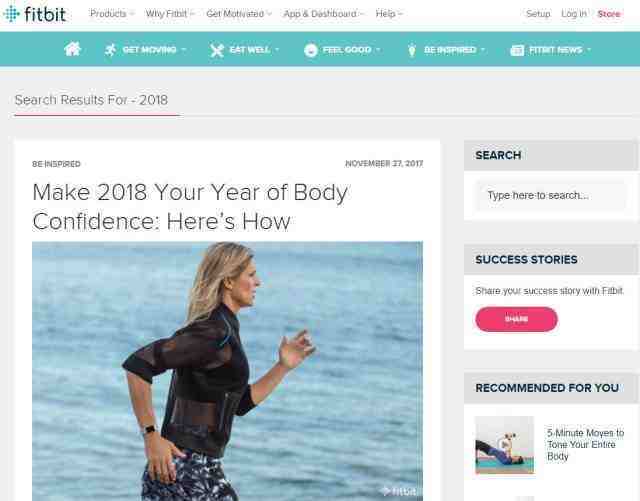Expand the Products dropdown menu

pyautogui.click(x=112, y=14)
